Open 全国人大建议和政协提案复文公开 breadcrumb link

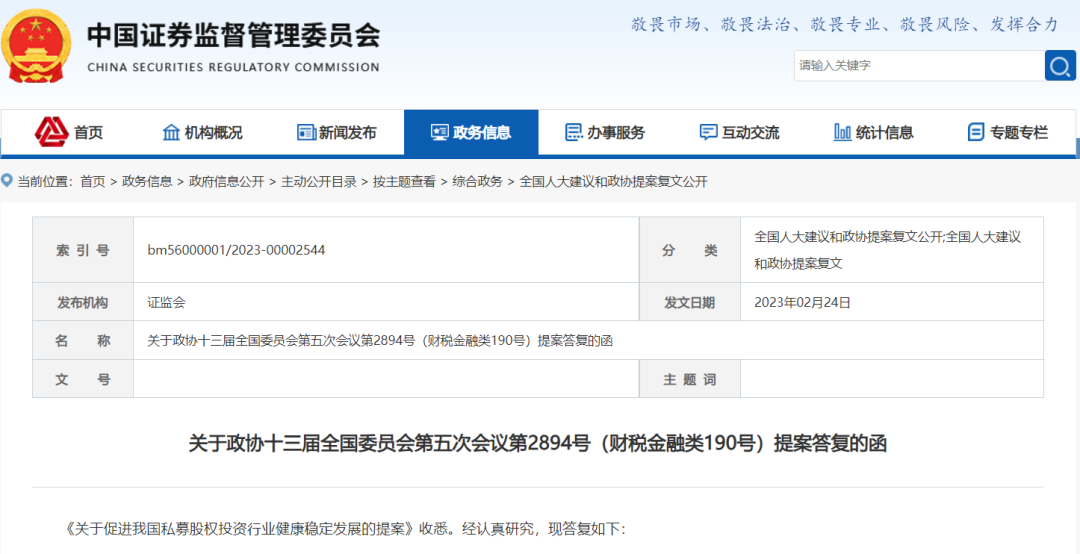613,182
